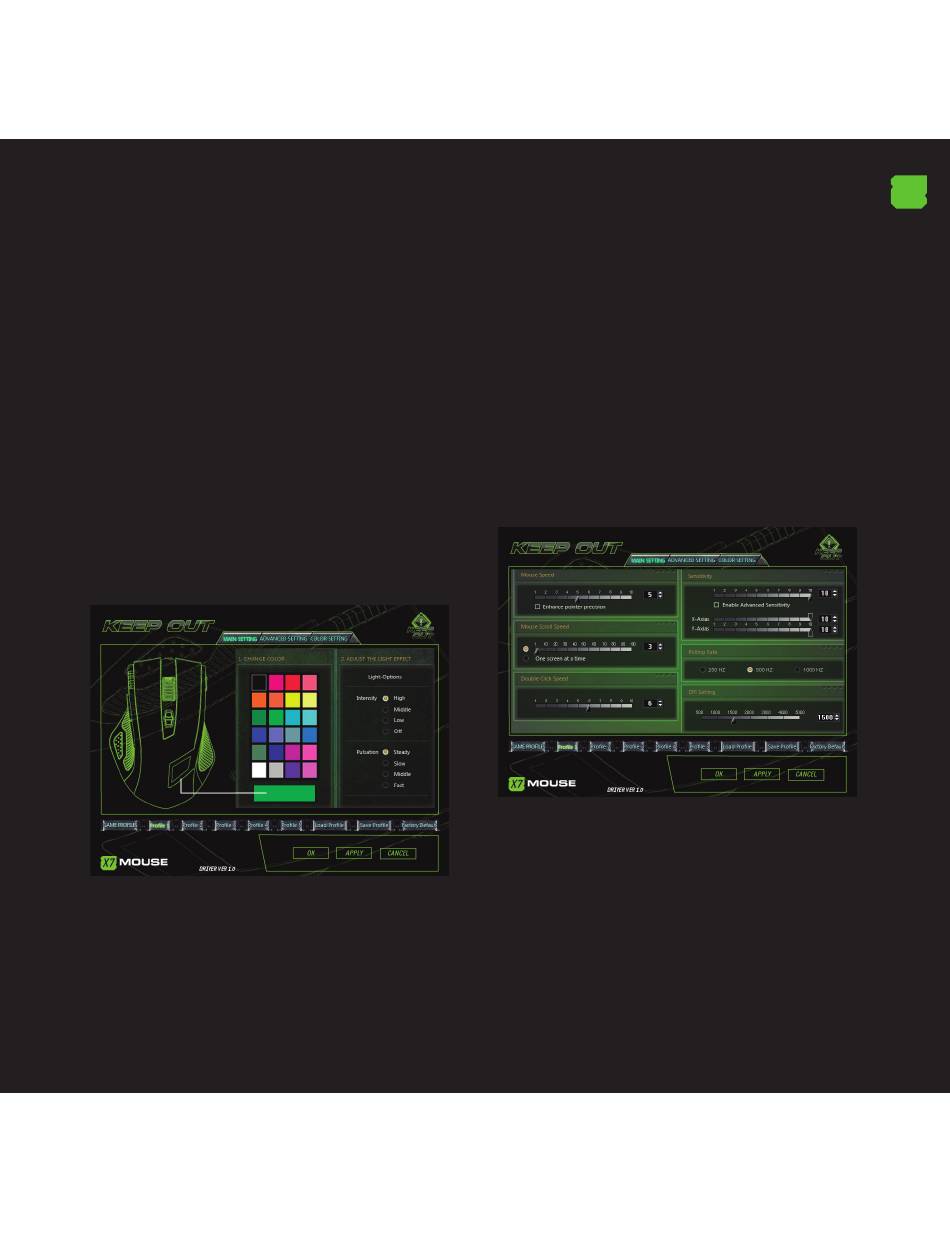Click Factory Default in mouse-diagram window
Screen dimensions: 950x1233
[x=418, y=825]
